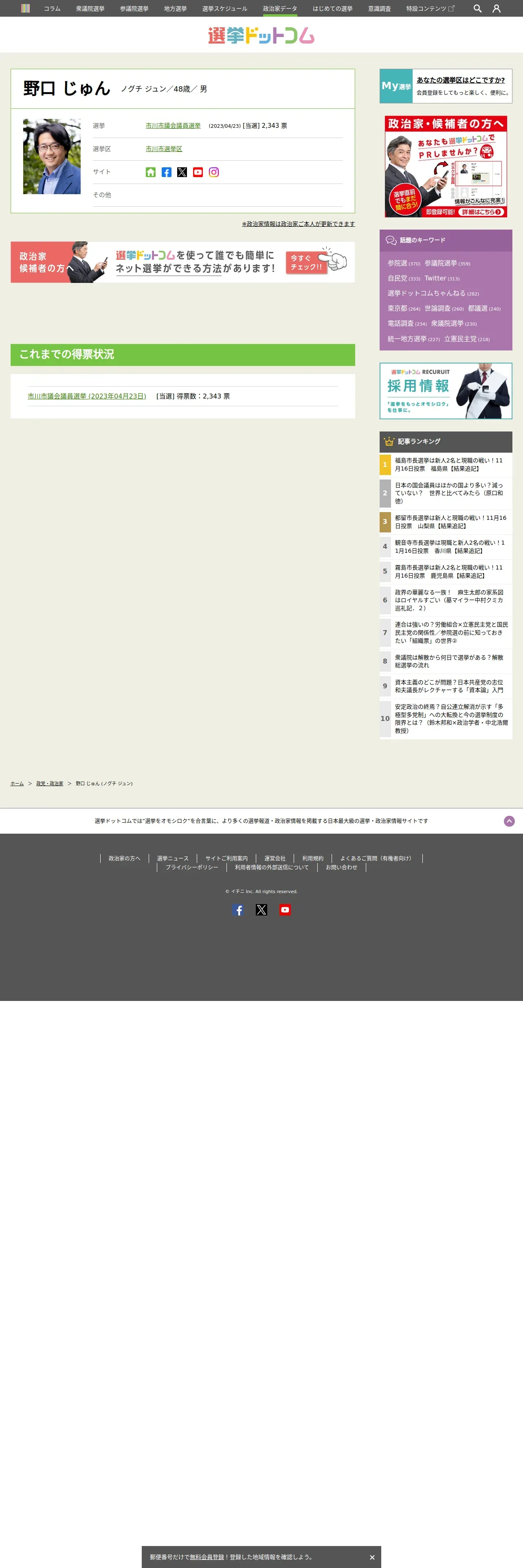Image resolution: width=523 pixels, height=1568 pixels.
Task: Open the footer Facebook icon
Action: pyautogui.click(x=238, y=909)
